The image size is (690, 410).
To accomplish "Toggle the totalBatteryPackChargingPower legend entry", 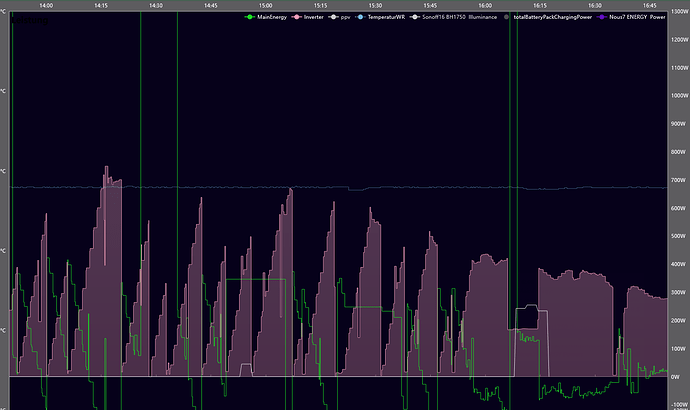I will 547,17.
